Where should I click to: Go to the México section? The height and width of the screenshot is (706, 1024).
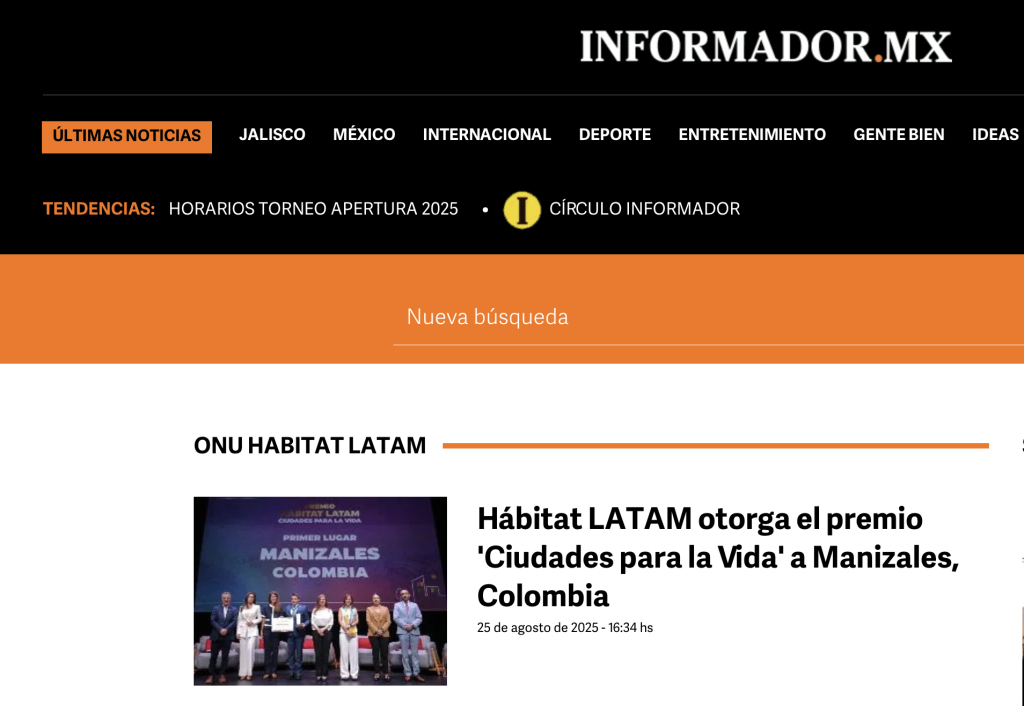click(364, 135)
